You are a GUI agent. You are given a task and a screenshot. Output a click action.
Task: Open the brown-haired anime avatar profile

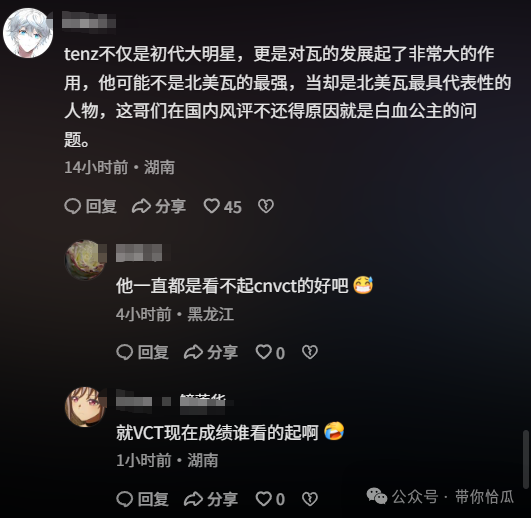[x=85, y=407]
